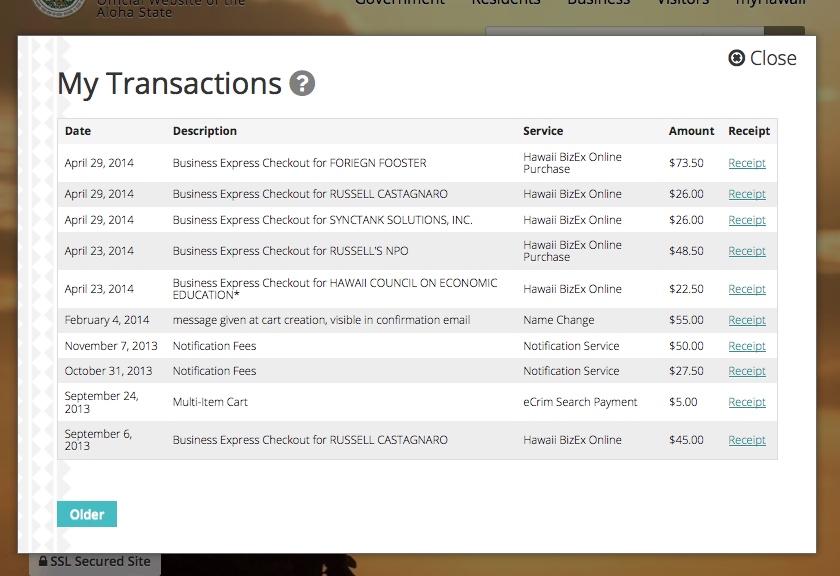
Task: Click the SSL Secured Site badge
Action: click(x=95, y=562)
